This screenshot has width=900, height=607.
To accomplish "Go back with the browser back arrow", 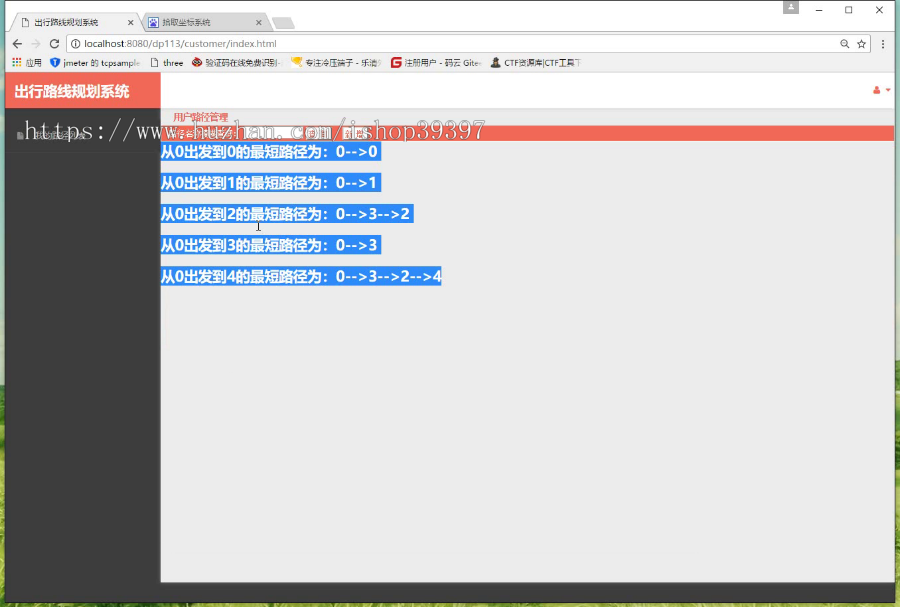I will point(17,44).
